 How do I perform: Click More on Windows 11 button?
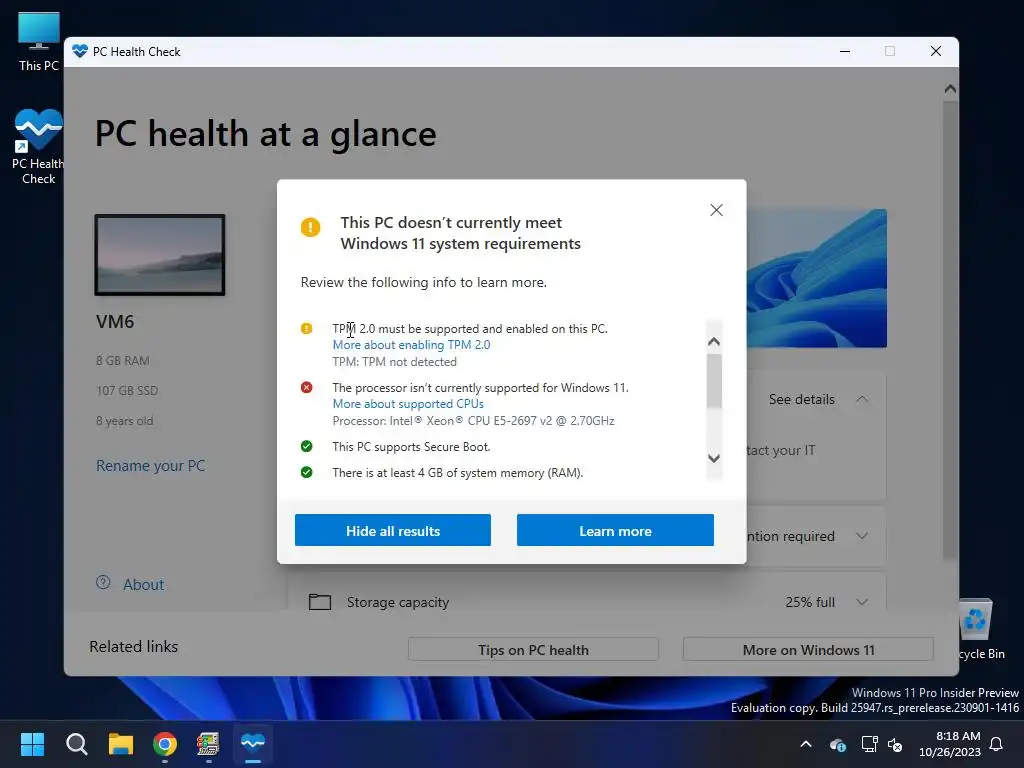click(x=808, y=650)
